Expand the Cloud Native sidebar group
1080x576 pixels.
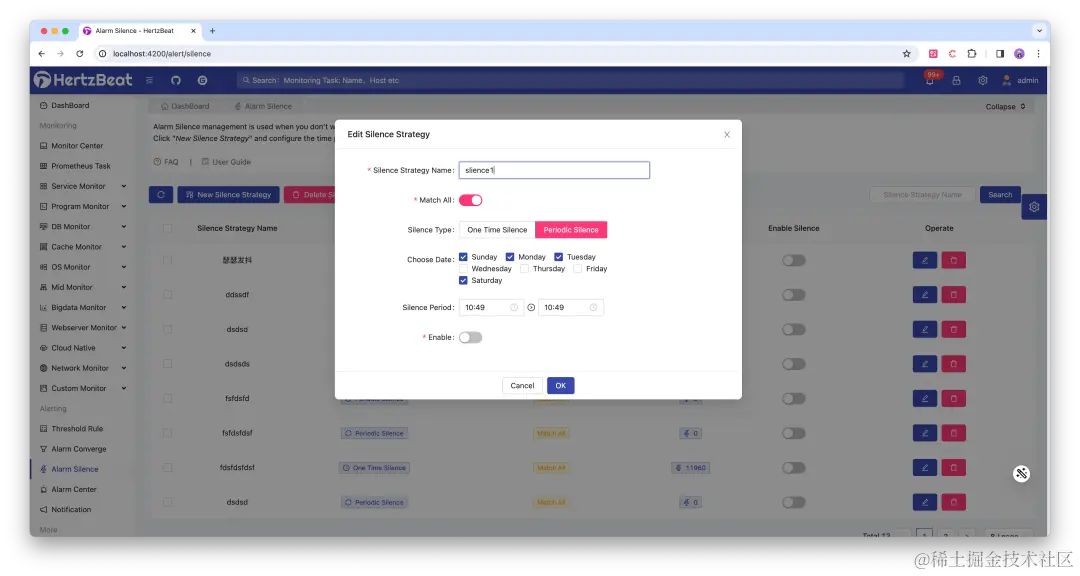click(x=83, y=348)
